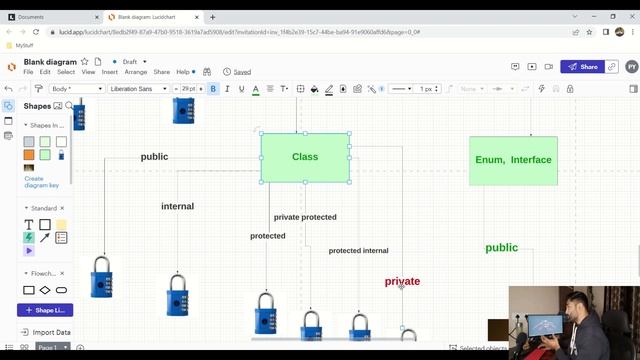Decrease font size with minus button
The width and height of the screenshot is (640, 360).
[x=176, y=89]
